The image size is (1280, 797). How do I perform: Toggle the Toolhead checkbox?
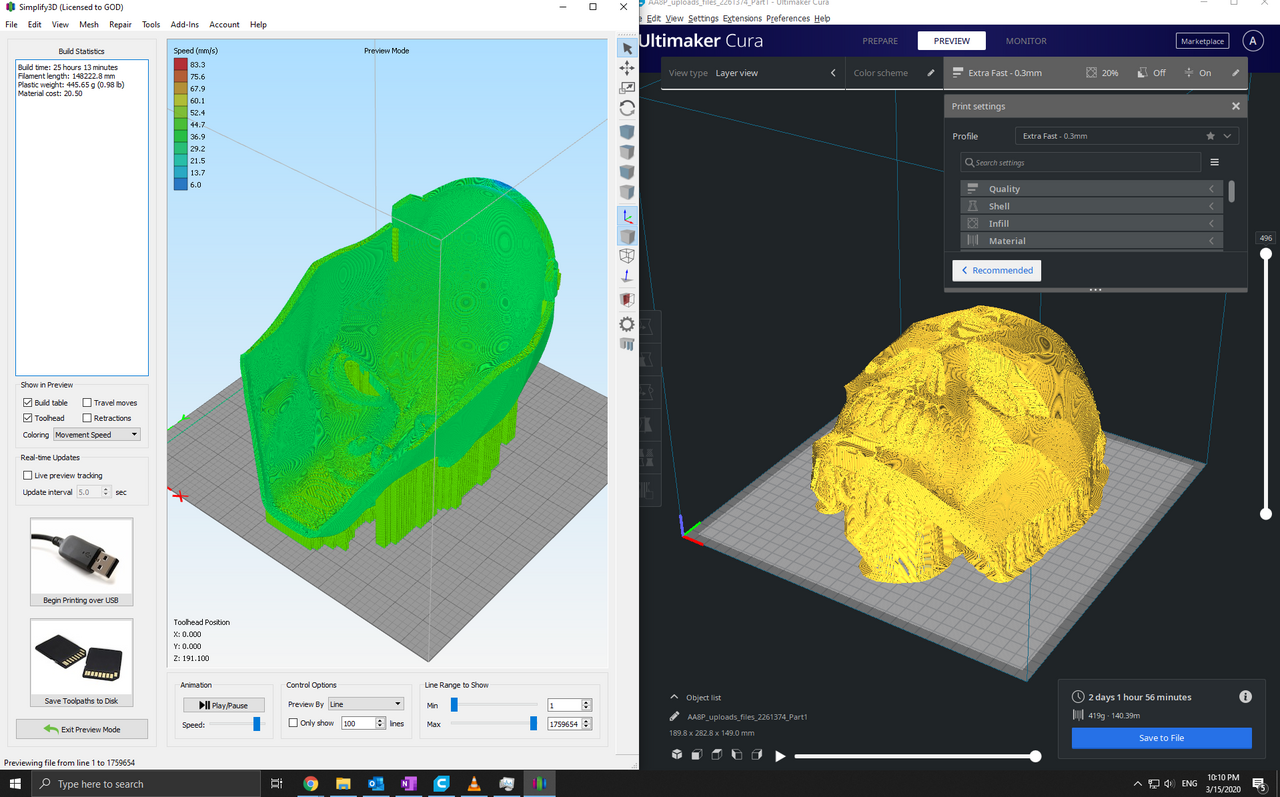(28, 418)
